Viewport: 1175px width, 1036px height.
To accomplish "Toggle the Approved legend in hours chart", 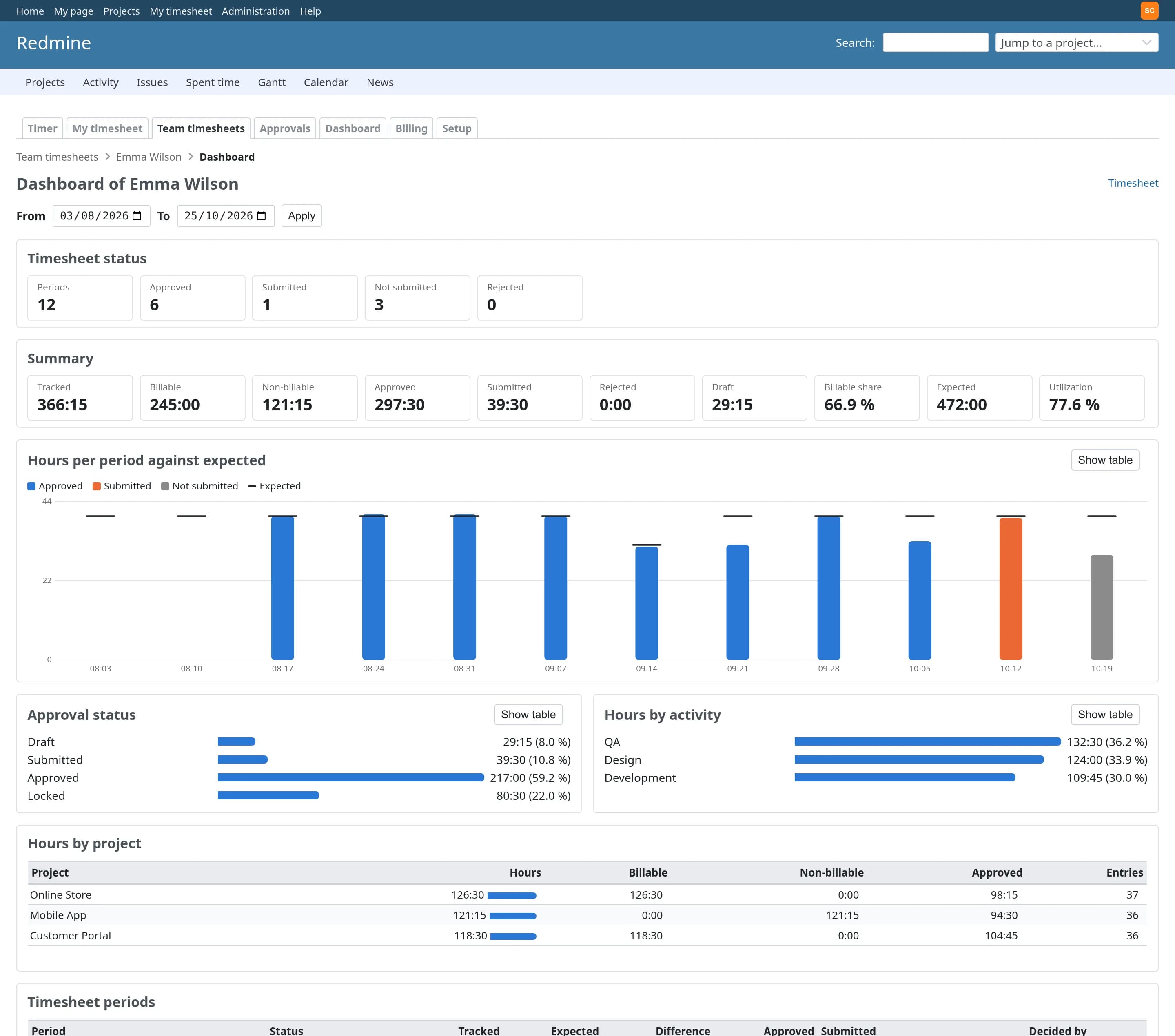I will 55,486.
